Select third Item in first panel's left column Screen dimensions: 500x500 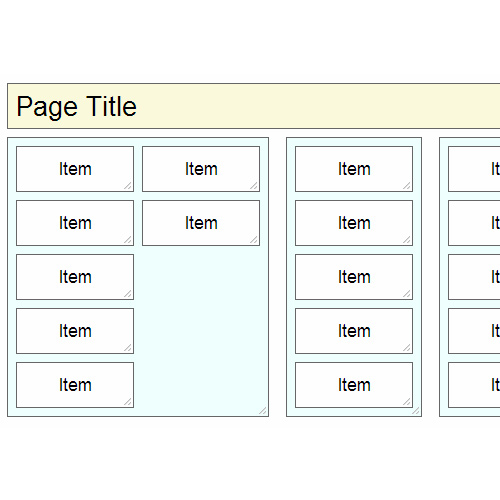pyautogui.click(x=75, y=277)
